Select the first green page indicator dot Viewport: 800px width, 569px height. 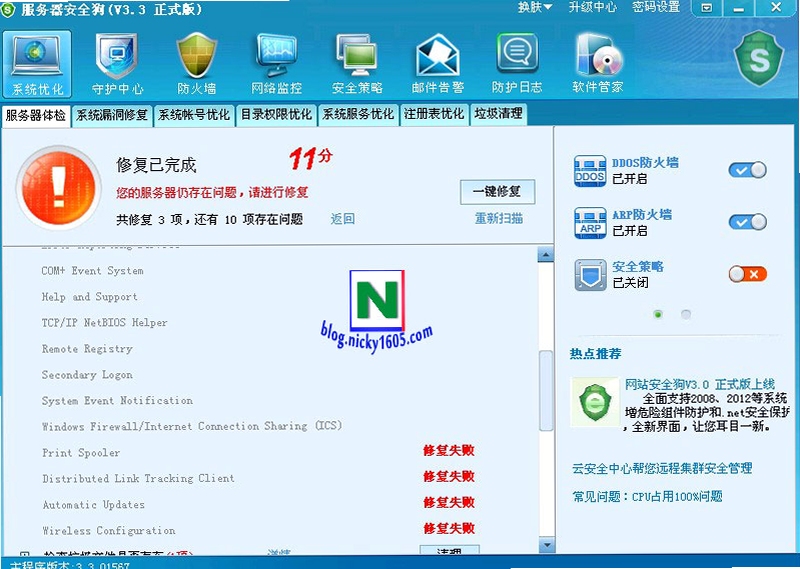click(658, 314)
